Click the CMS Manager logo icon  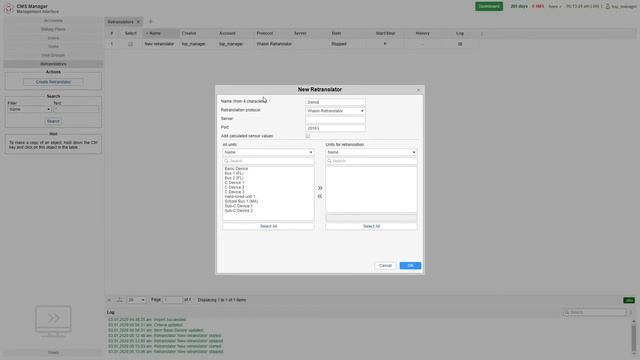pos(9,9)
